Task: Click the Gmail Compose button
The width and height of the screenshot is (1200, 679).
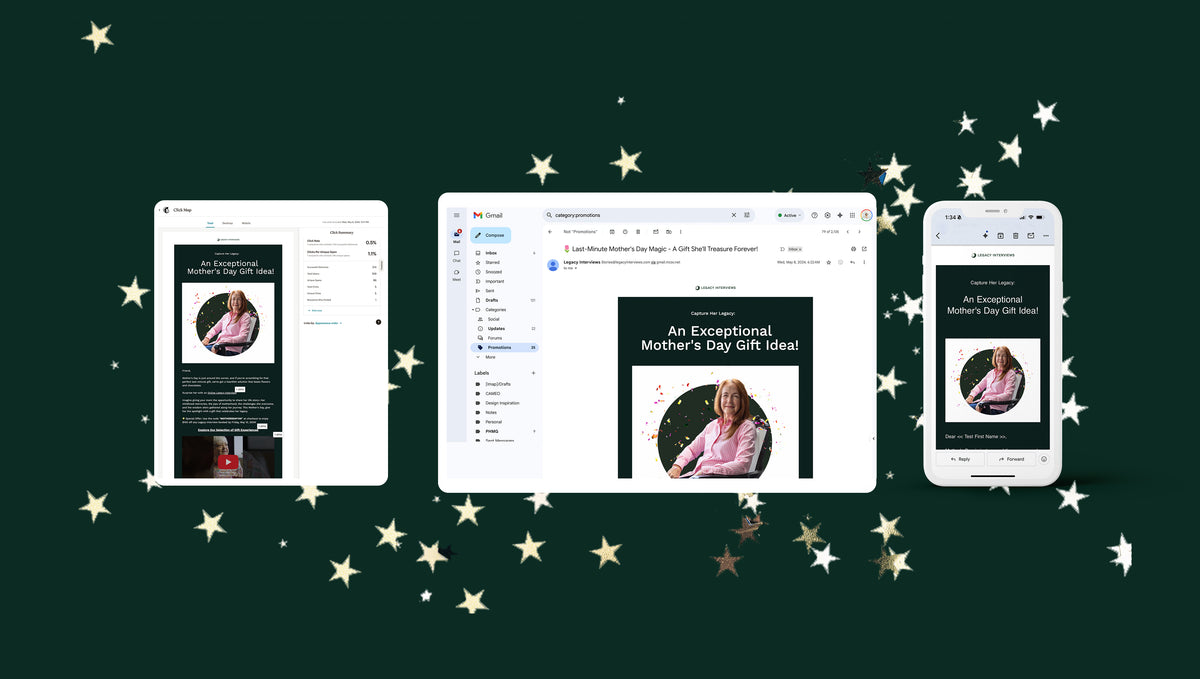Action: click(490, 236)
